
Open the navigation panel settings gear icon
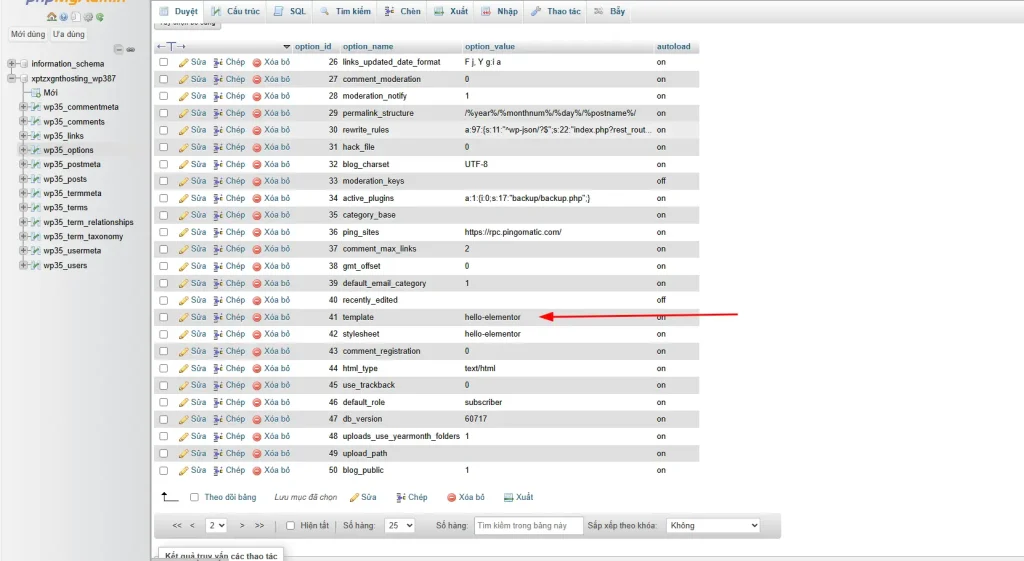tap(88, 17)
